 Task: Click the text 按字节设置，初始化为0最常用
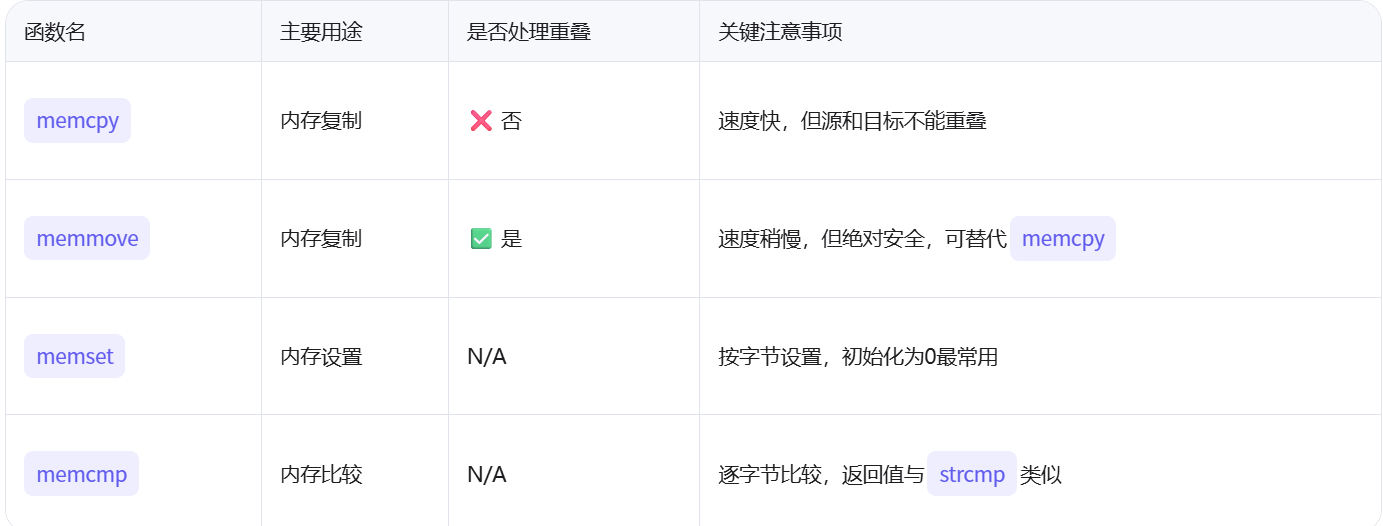[858, 356]
